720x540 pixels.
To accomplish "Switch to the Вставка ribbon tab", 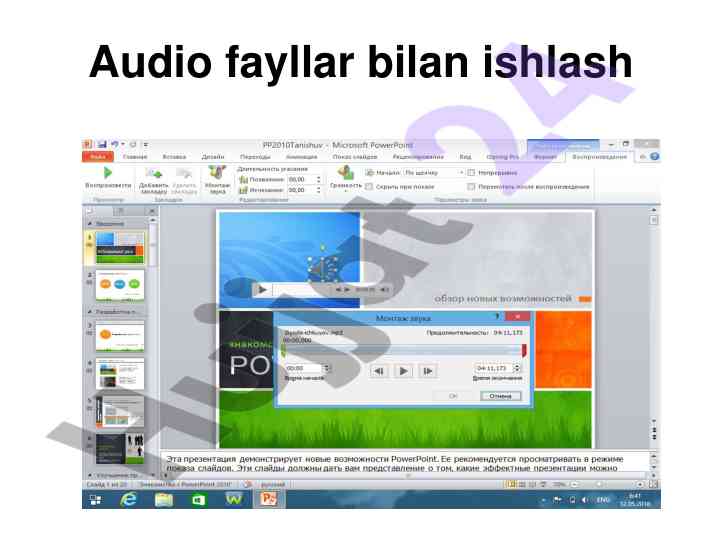I will coord(174,157).
